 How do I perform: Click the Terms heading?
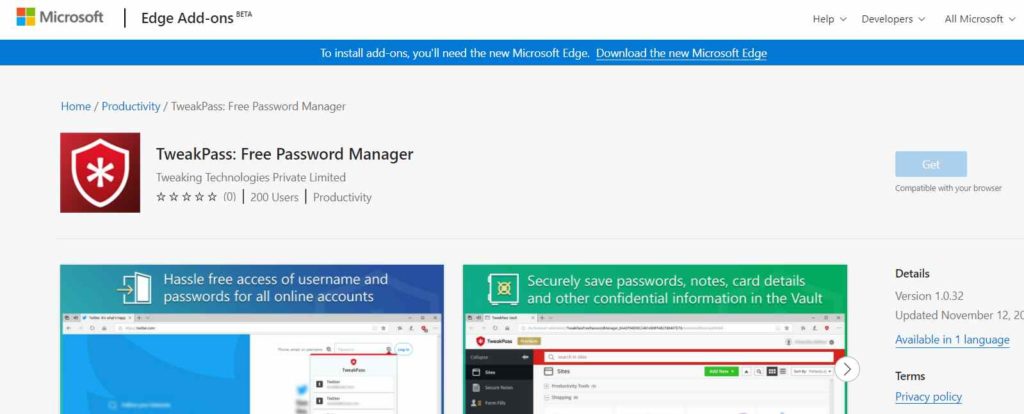[x=910, y=376]
